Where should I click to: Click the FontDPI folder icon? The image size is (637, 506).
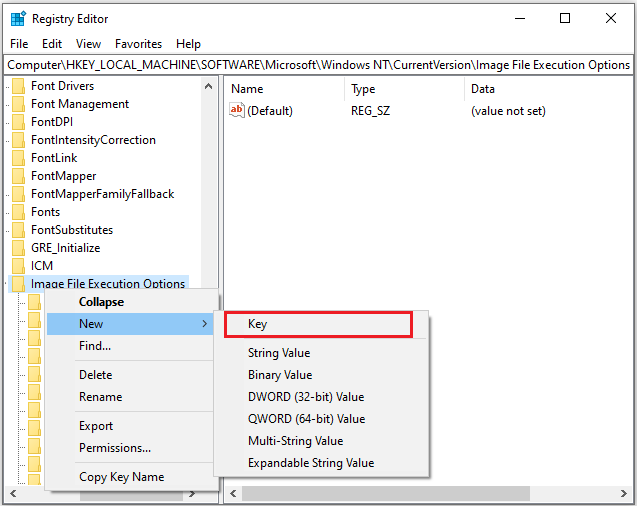coord(18,122)
